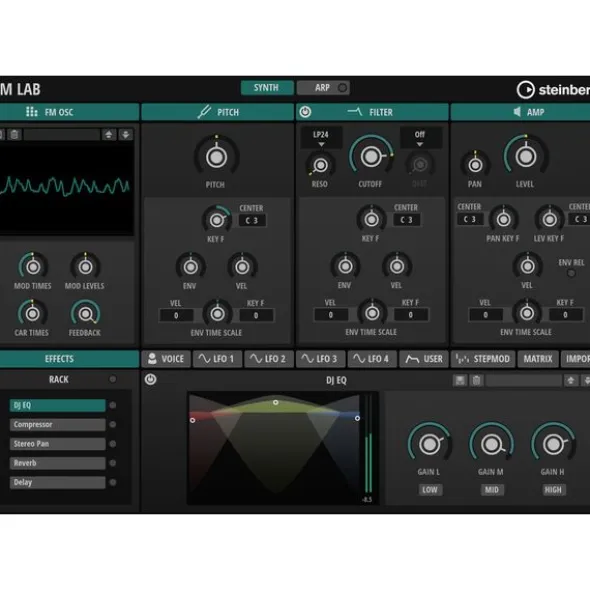
Task: Open the VOICE tab
Action: click(166, 359)
